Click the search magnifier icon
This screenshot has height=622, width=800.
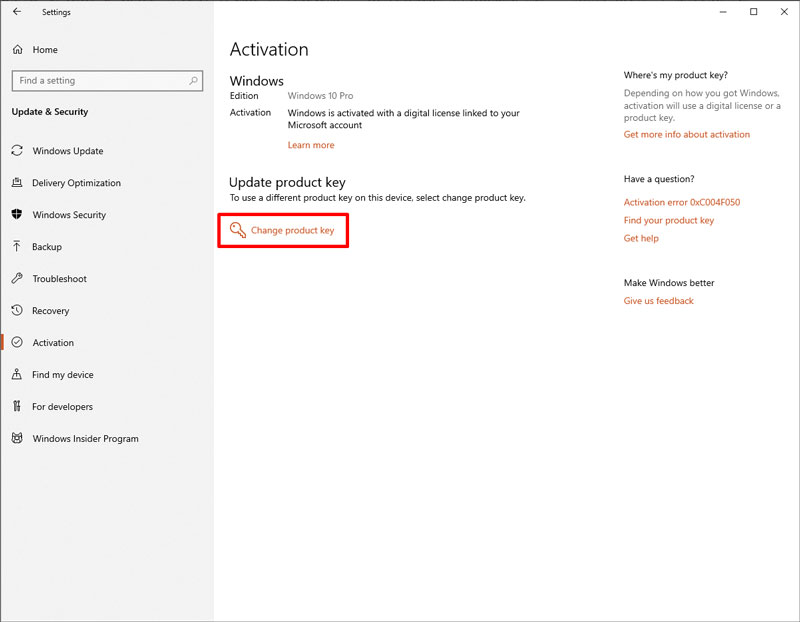pyautogui.click(x=193, y=81)
